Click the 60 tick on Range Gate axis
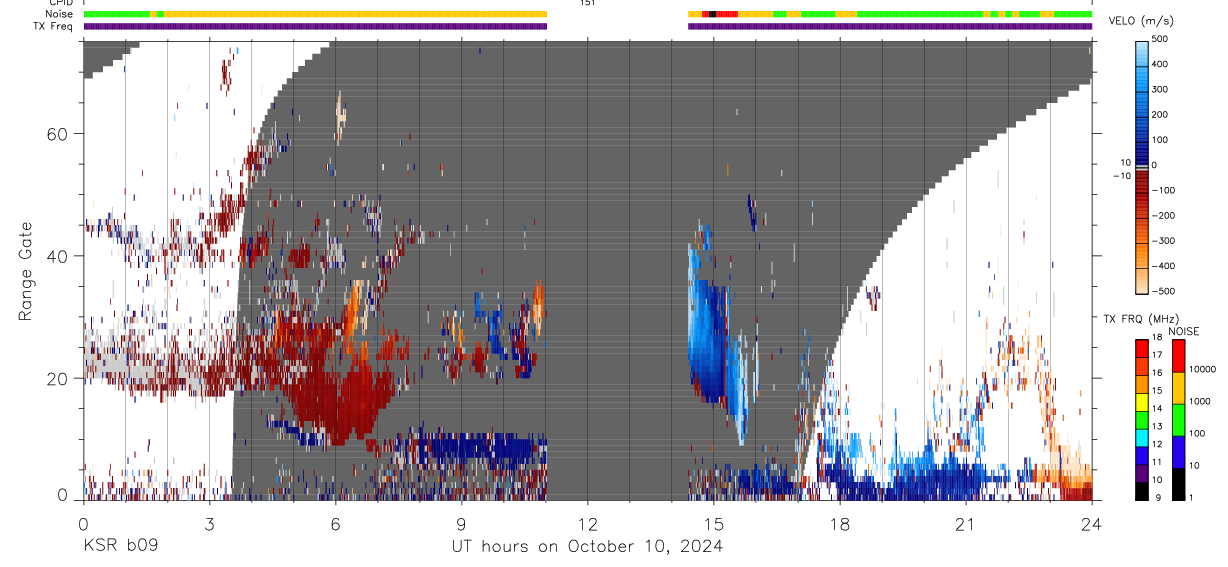Image resolution: width=1228 pixels, height=567 pixels. [57, 134]
